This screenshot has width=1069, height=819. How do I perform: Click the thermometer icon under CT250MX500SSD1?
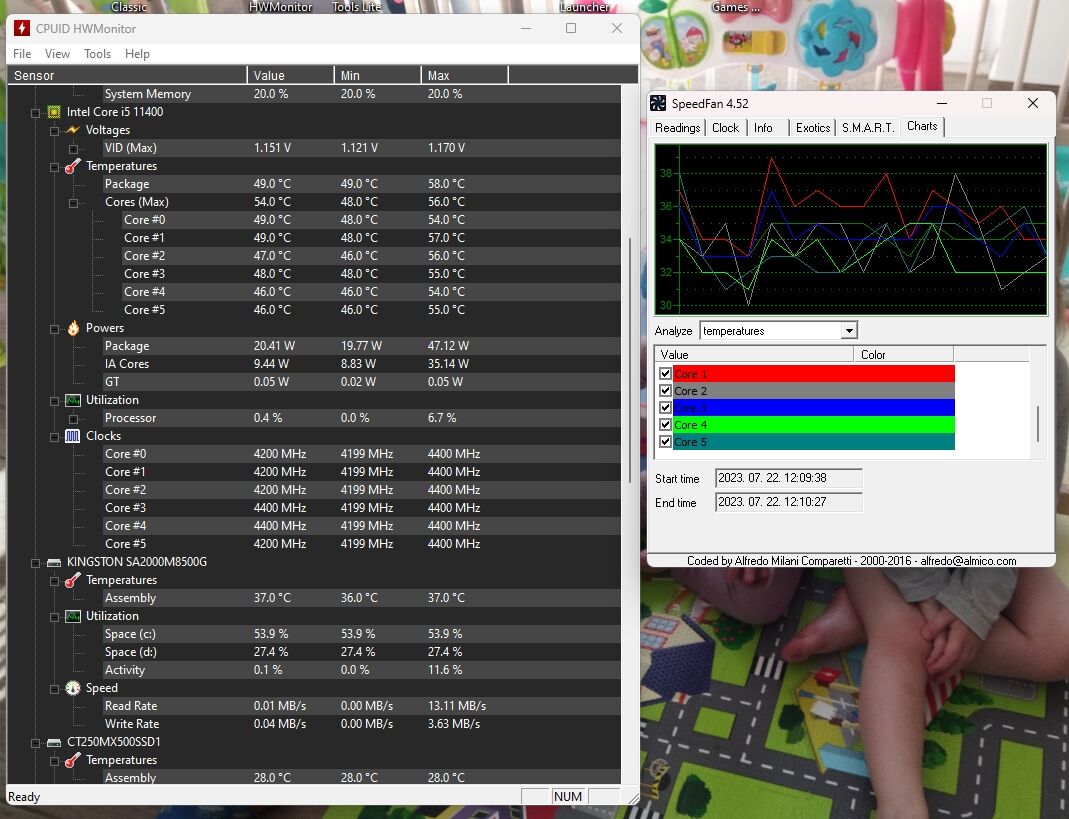[x=73, y=760]
